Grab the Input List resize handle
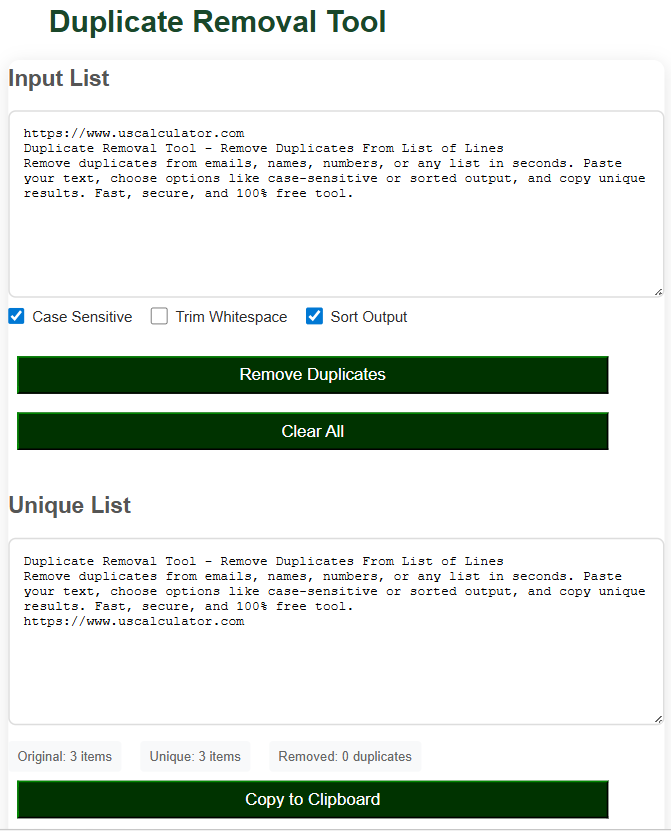 click(658, 292)
